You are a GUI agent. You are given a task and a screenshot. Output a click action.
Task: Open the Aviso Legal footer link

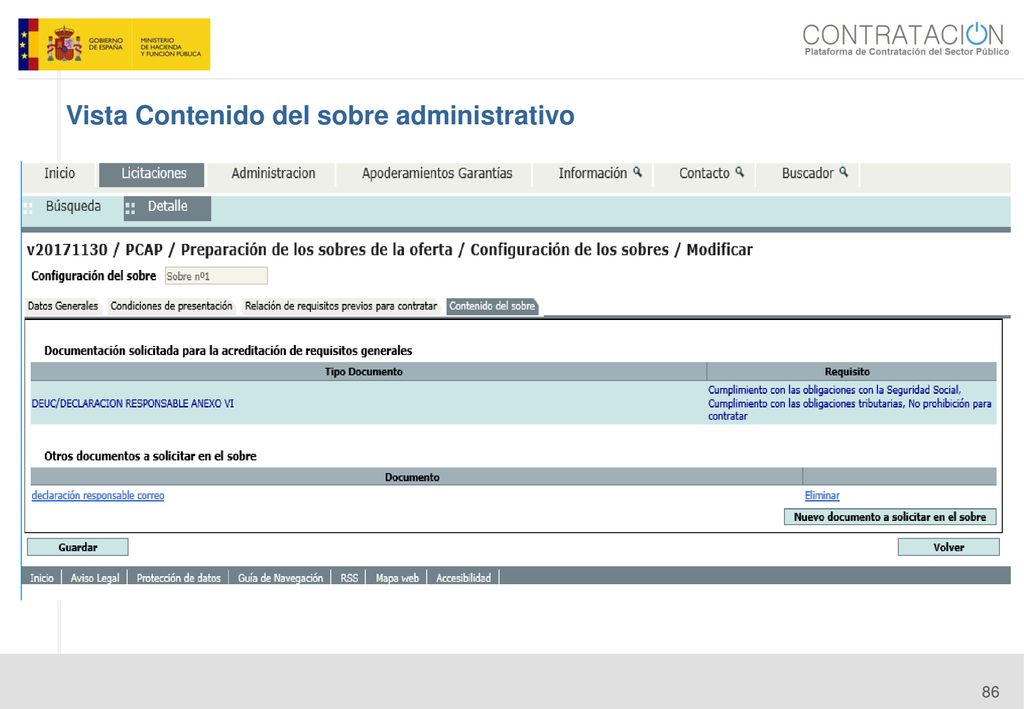coord(95,578)
